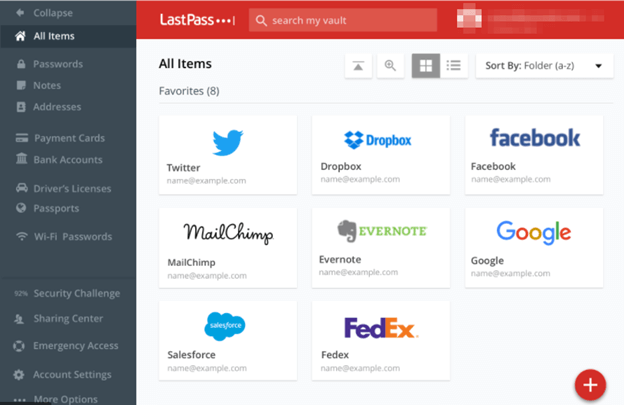Open the Salesforce vault item
This screenshot has width=624, height=405.
click(228, 341)
